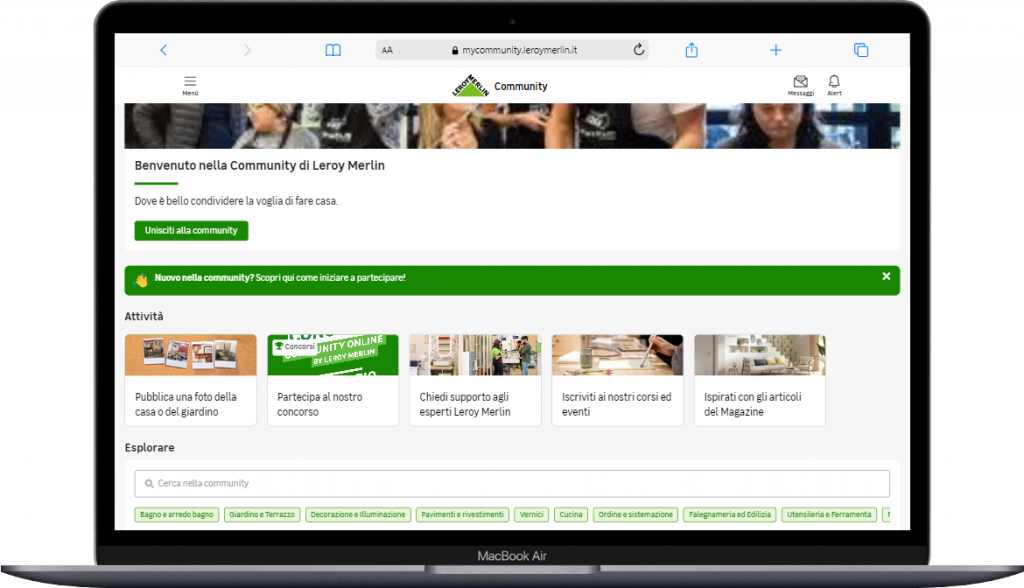Select 'Chiedi supporto agli esperti' card
1024x588 pixels.
pyautogui.click(x=475, y=380)
